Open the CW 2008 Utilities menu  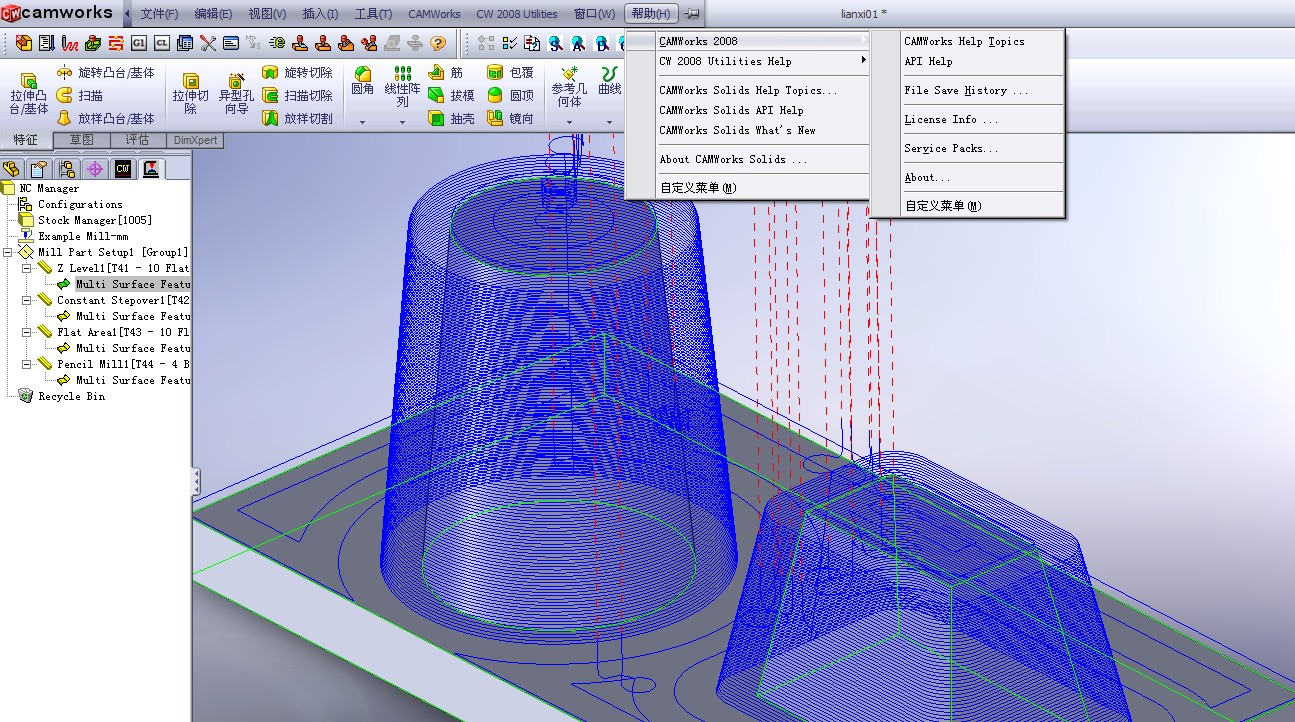point(517,14)
